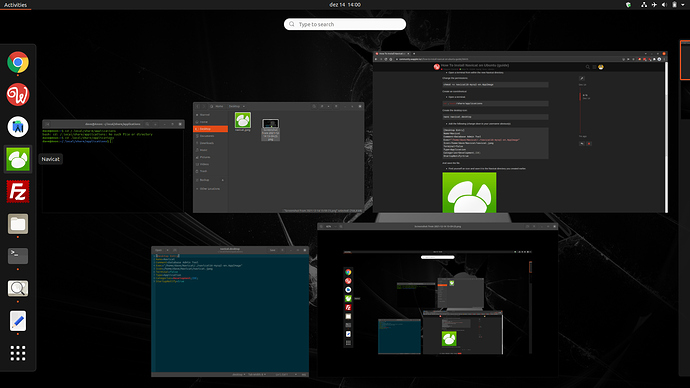Screen dimensions: 690x388
Task: Select the screenshot file in Files window
Action: point(270,130)
